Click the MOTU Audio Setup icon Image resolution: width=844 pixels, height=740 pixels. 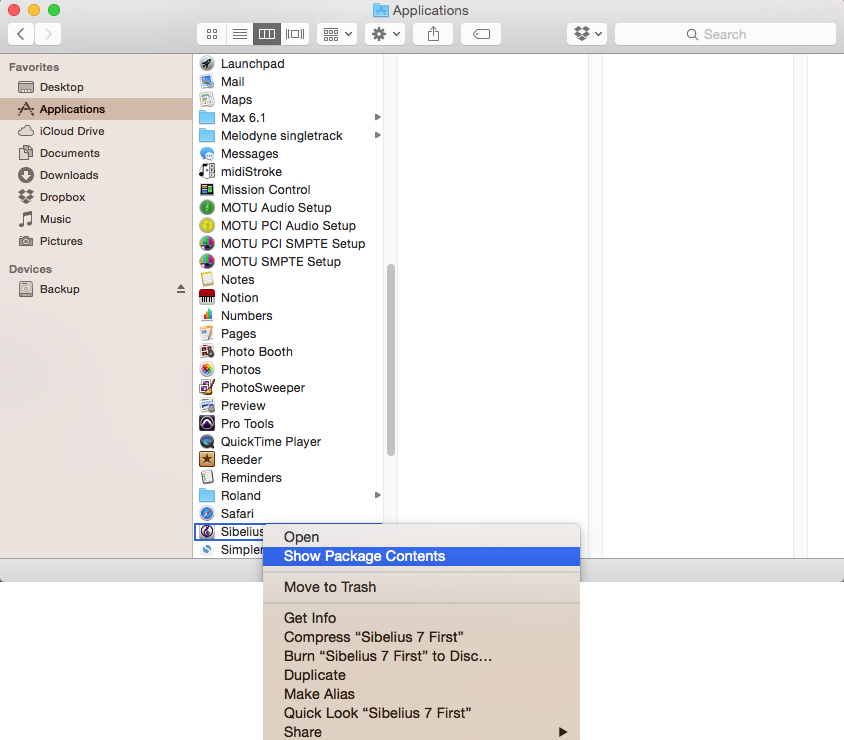(207, 208)
